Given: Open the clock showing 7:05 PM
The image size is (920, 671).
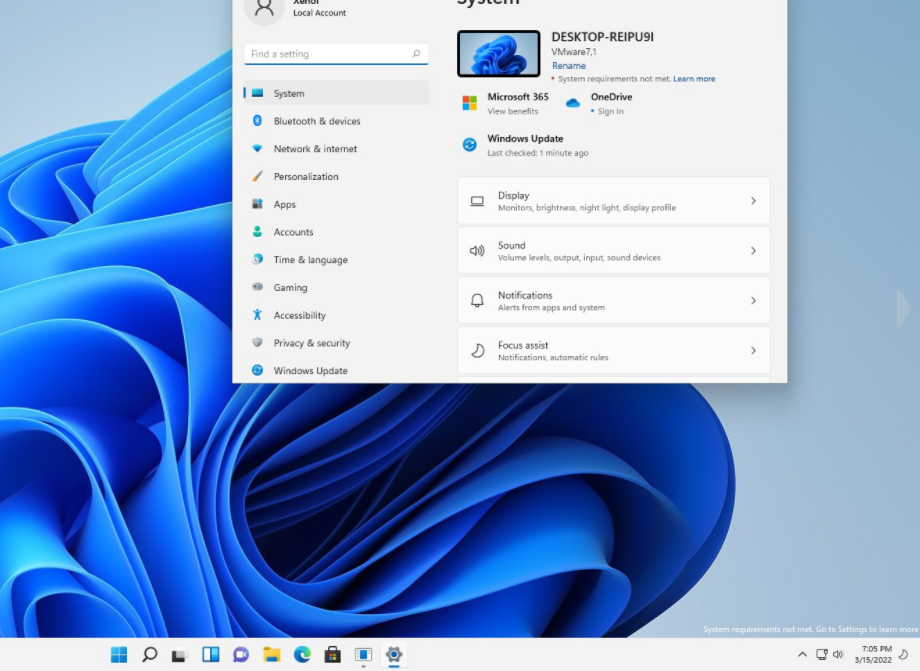Looking at the screenshot, I should [x=873, y=655].
